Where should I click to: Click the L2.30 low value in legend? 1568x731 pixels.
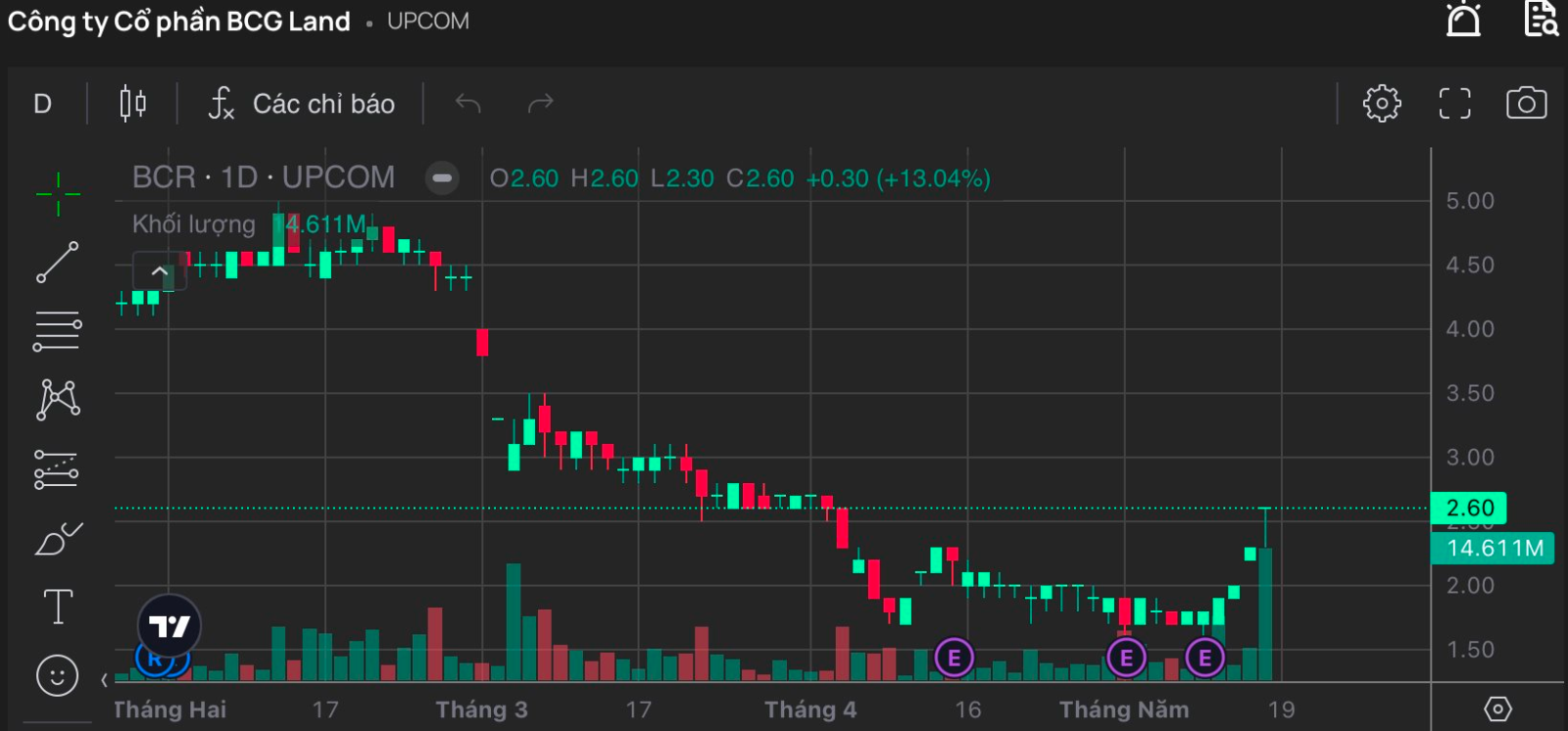(683, 178)
